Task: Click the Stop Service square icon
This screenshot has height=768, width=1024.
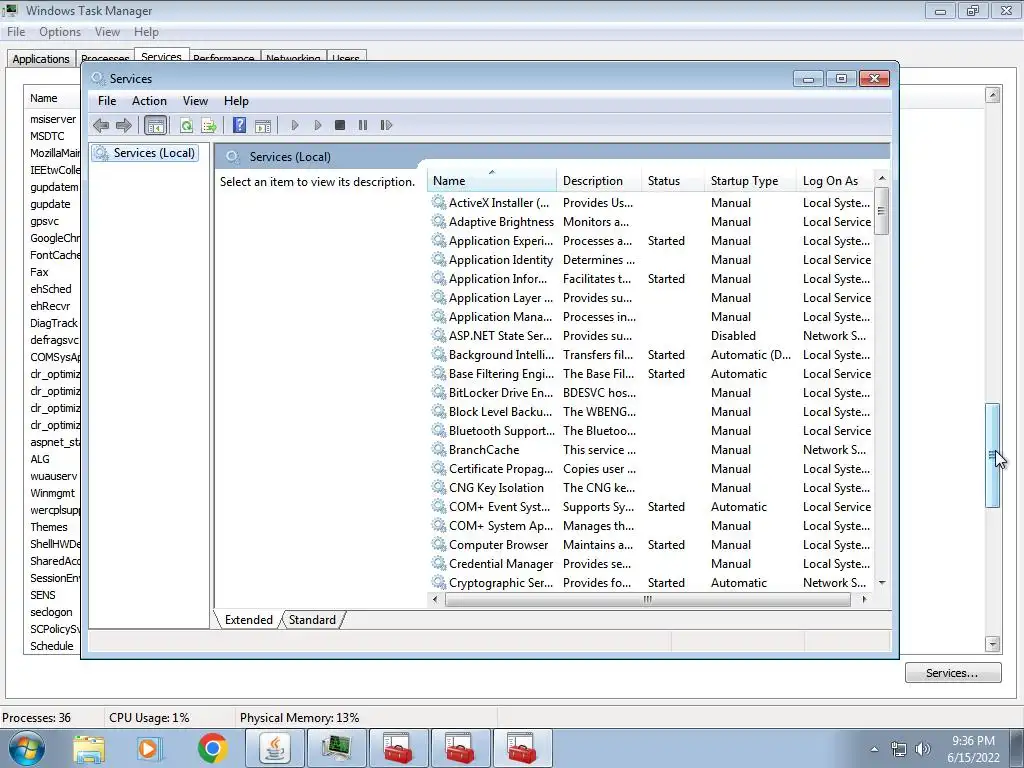Action: coord(340,125)
